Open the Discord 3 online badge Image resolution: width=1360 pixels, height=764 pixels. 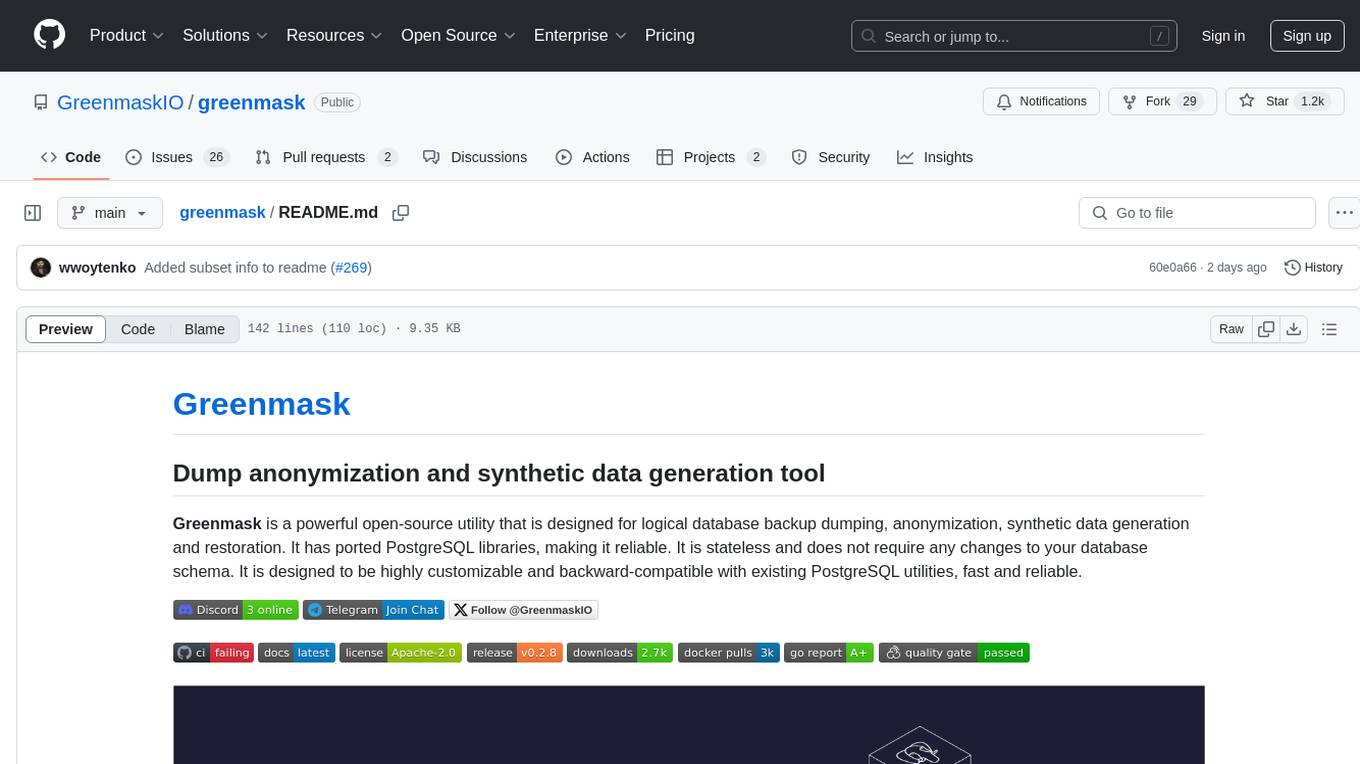pos(236,610)
